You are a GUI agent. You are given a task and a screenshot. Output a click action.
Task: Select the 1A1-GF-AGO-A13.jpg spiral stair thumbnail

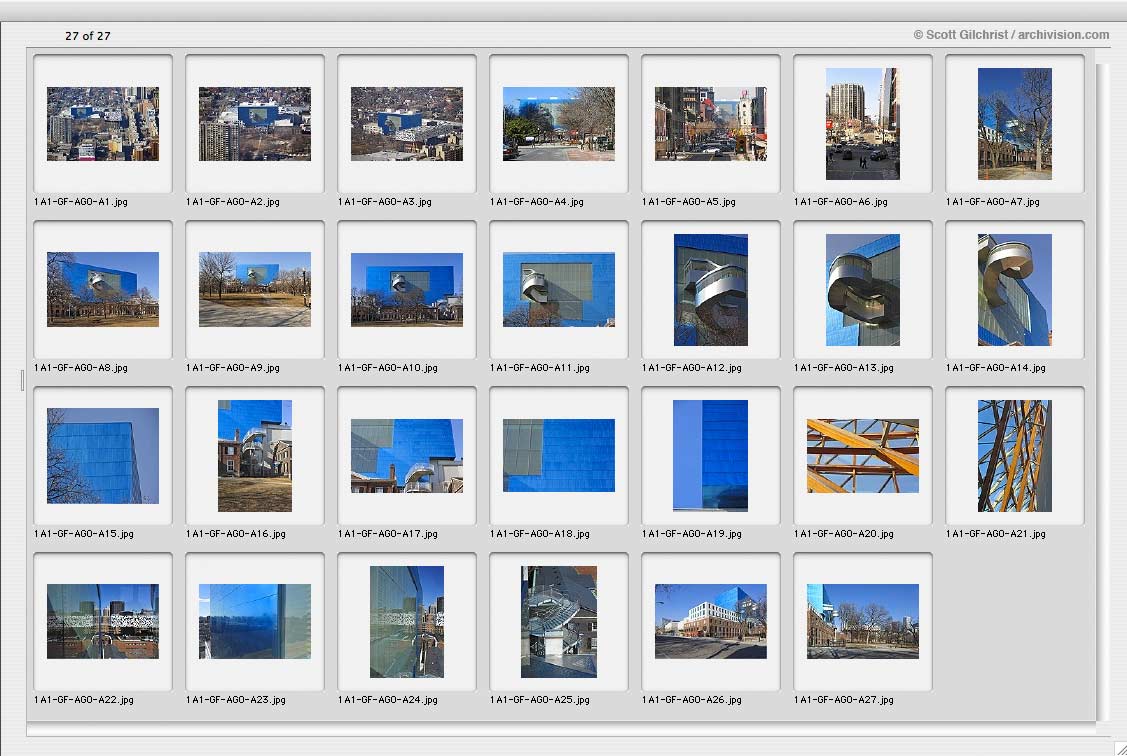[862, 290]
